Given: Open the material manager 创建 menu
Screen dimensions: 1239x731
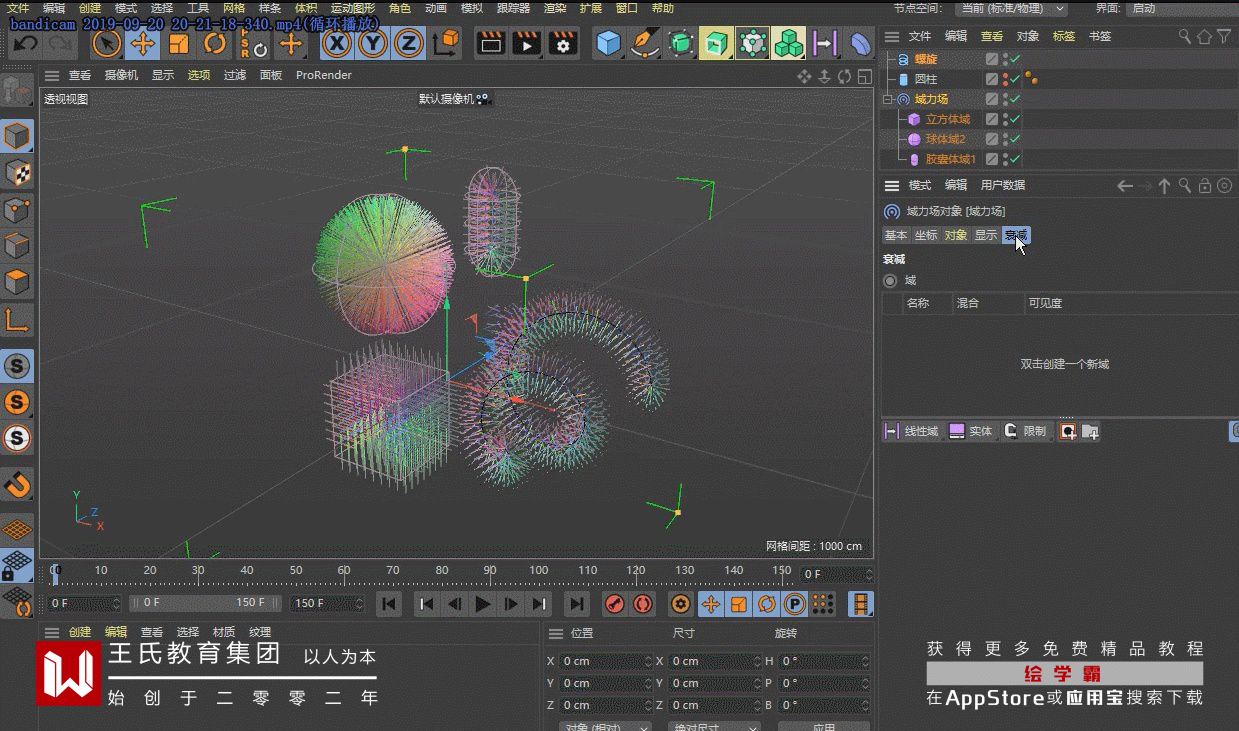Looking at the screenshot, I should (x=80, y=632).
